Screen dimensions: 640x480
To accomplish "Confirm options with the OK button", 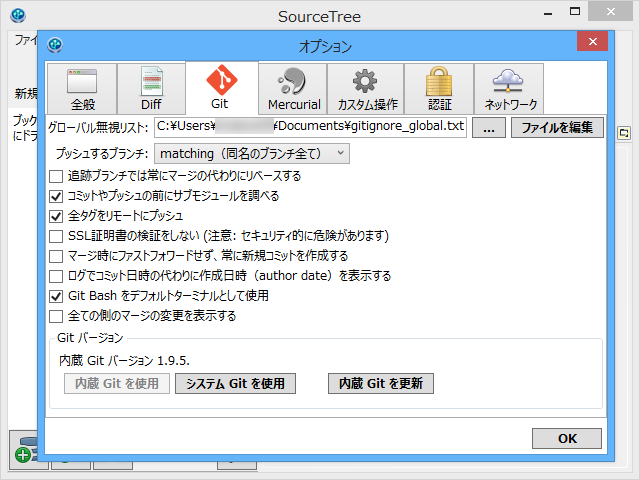I will [x=567, y=438].
